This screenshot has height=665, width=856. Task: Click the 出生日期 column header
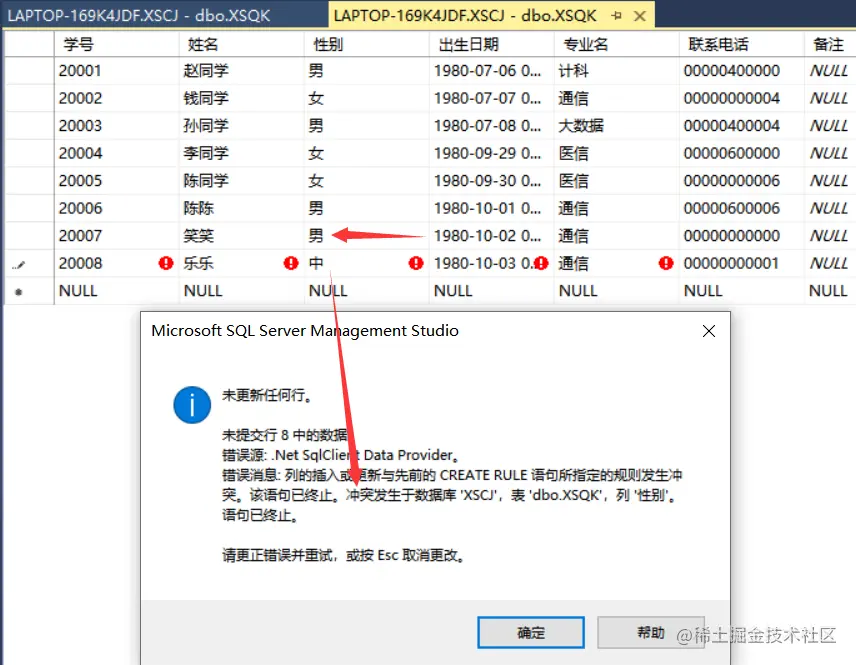click(492, 44)
